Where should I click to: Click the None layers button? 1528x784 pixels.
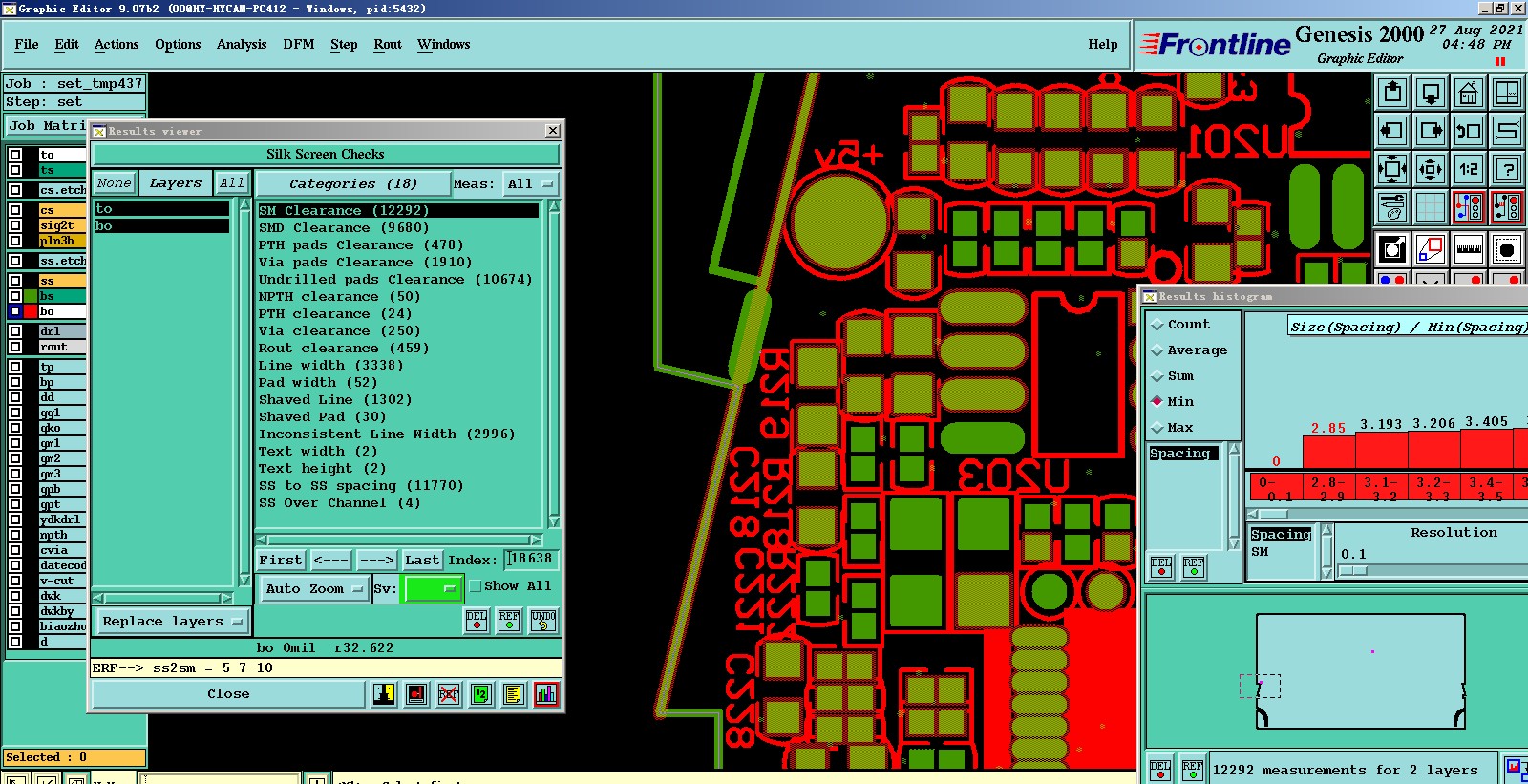coord(114,183)
